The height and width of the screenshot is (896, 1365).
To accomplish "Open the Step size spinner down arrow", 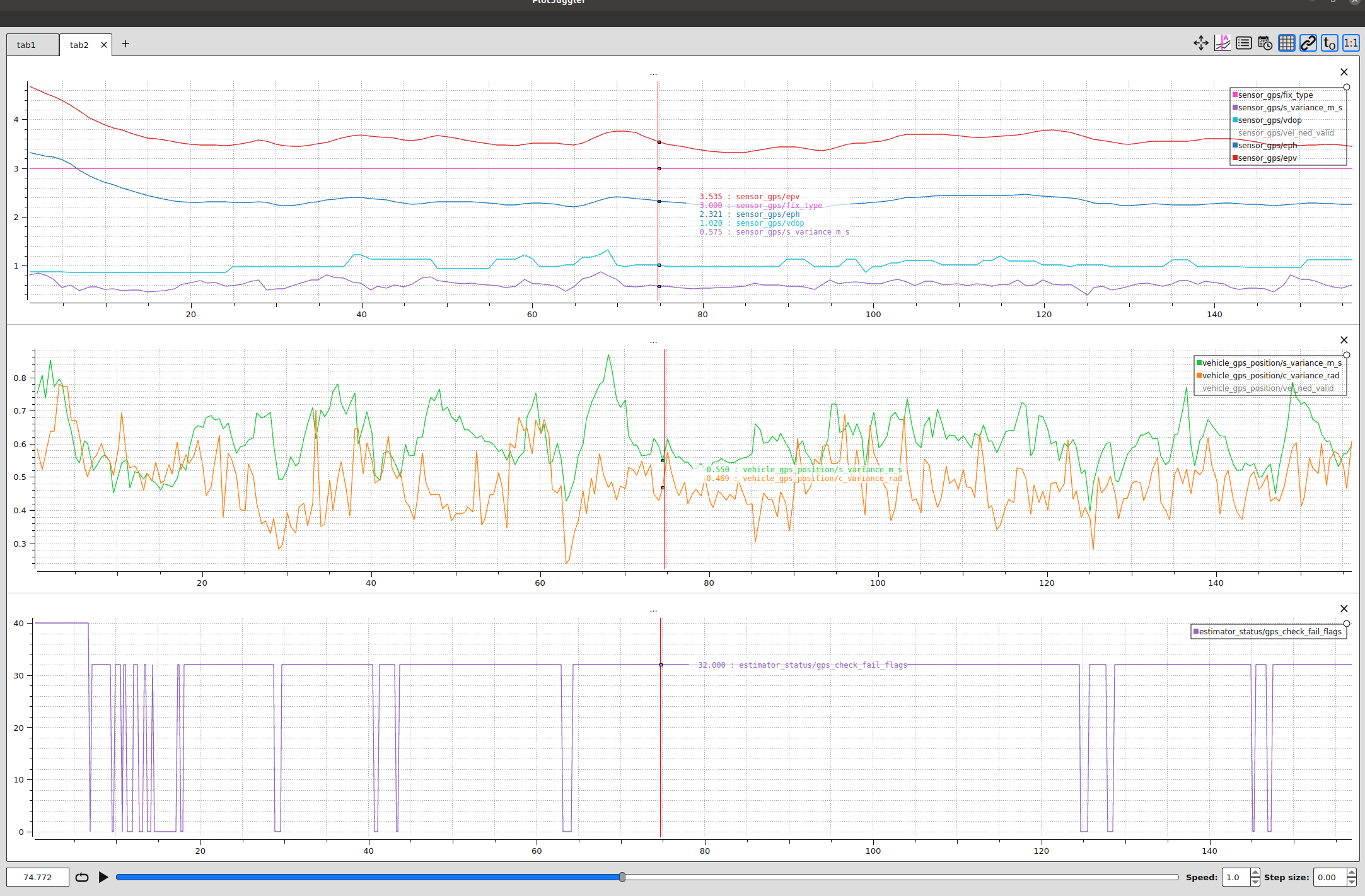I will click(1350, 881).
